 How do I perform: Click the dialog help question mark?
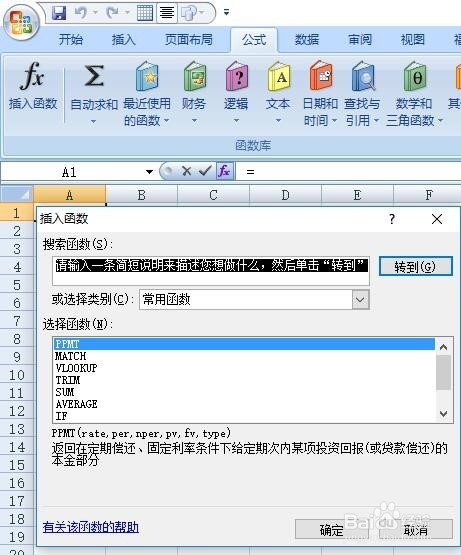click(x=392, y=219)
